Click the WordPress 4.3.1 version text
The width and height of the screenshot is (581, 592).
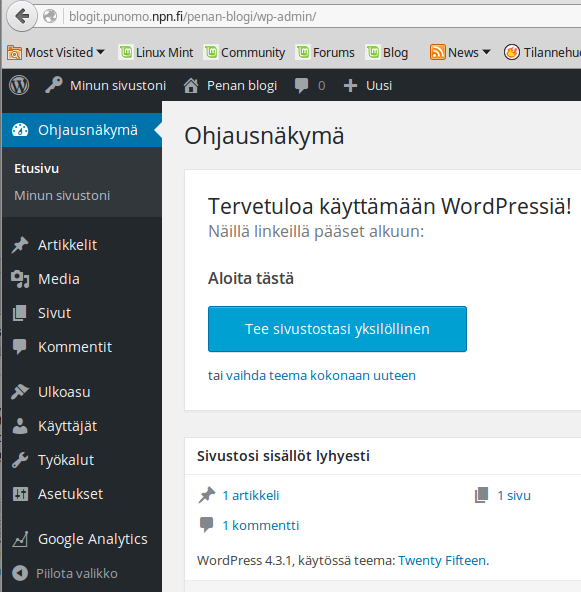click(245, 561)
